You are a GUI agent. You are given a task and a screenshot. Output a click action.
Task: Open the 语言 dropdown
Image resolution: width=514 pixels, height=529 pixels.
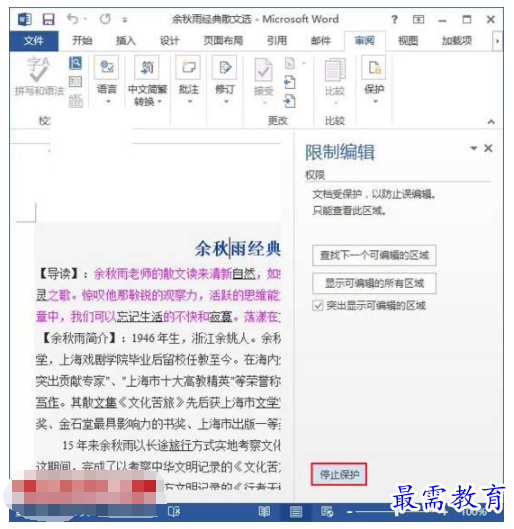click(x=107, y=81)
